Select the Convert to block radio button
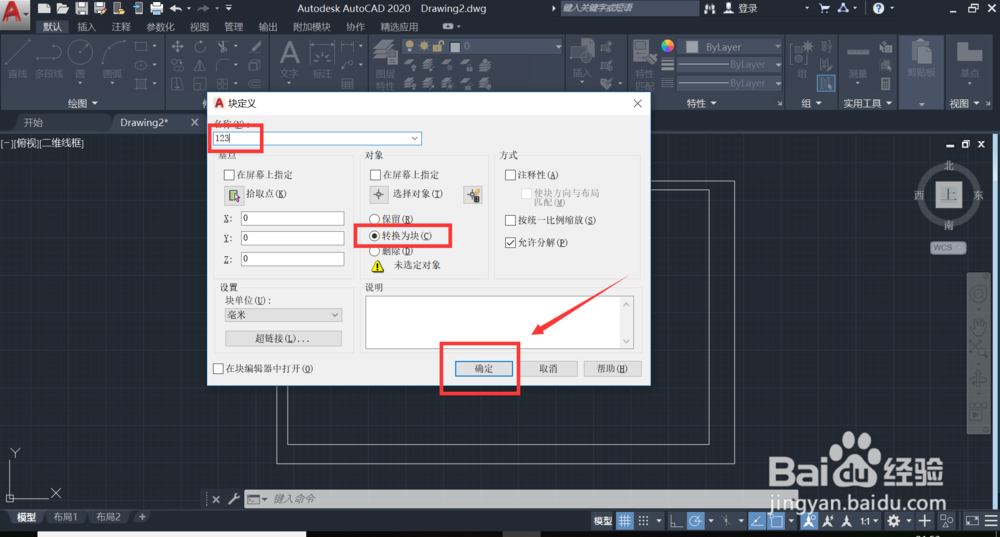This screenshot has height=537, width=1000. click(374, 236)
